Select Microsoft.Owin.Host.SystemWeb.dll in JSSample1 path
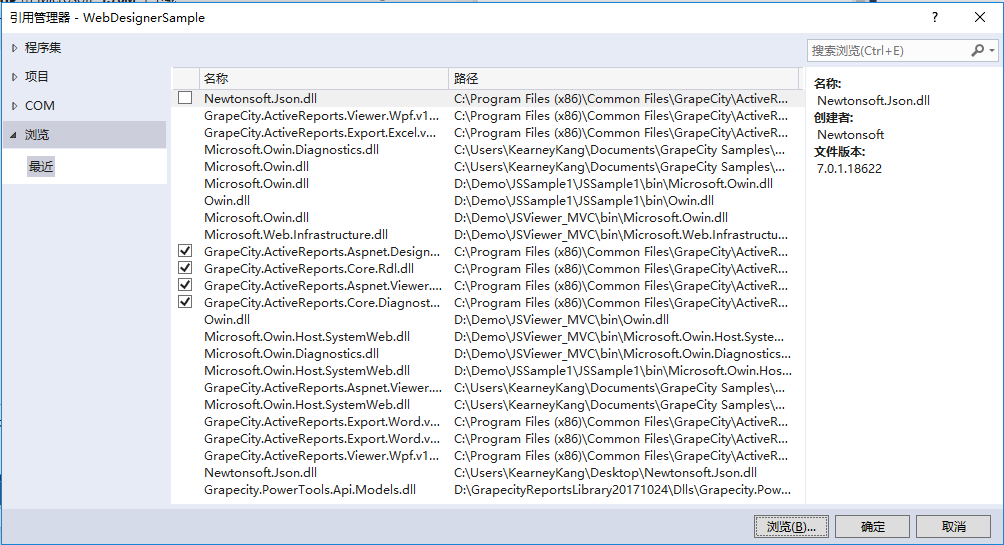 coord(489,370)
